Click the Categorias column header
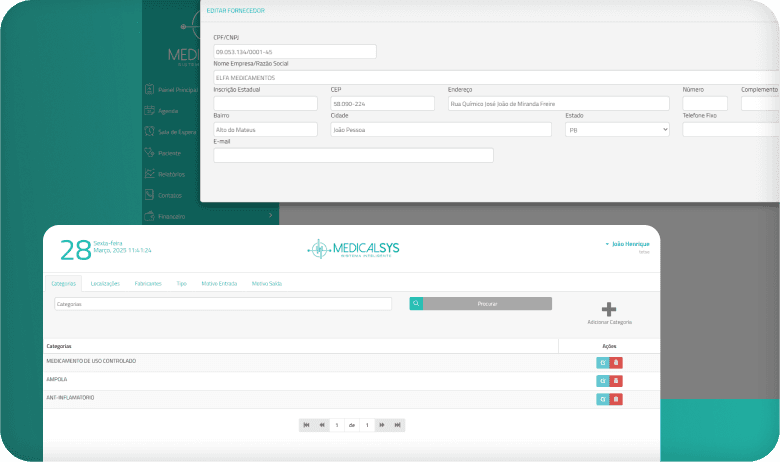The width and height of the screenshot is (780, 462). pyautogui.click(x=59, y=346)
